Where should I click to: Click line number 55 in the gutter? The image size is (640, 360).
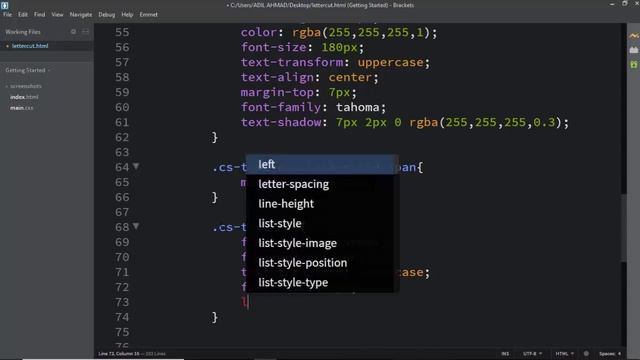click(122, 32)
